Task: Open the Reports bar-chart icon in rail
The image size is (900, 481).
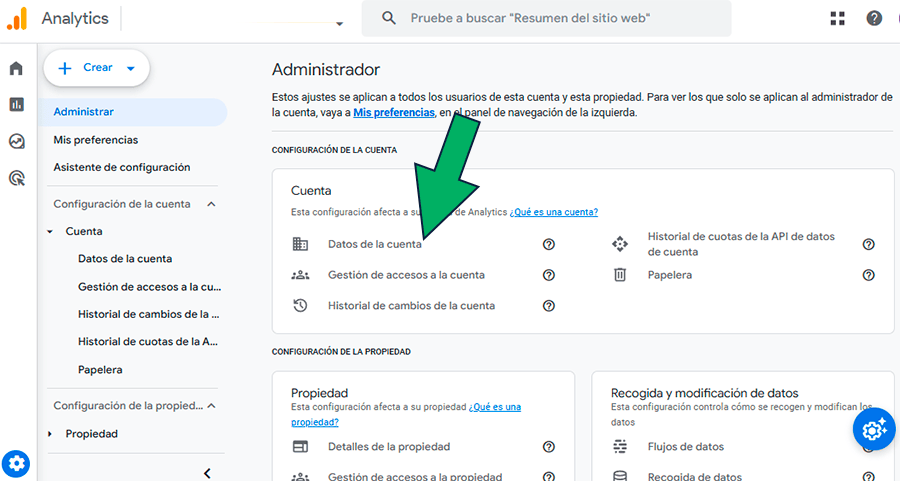Action: 17,104
